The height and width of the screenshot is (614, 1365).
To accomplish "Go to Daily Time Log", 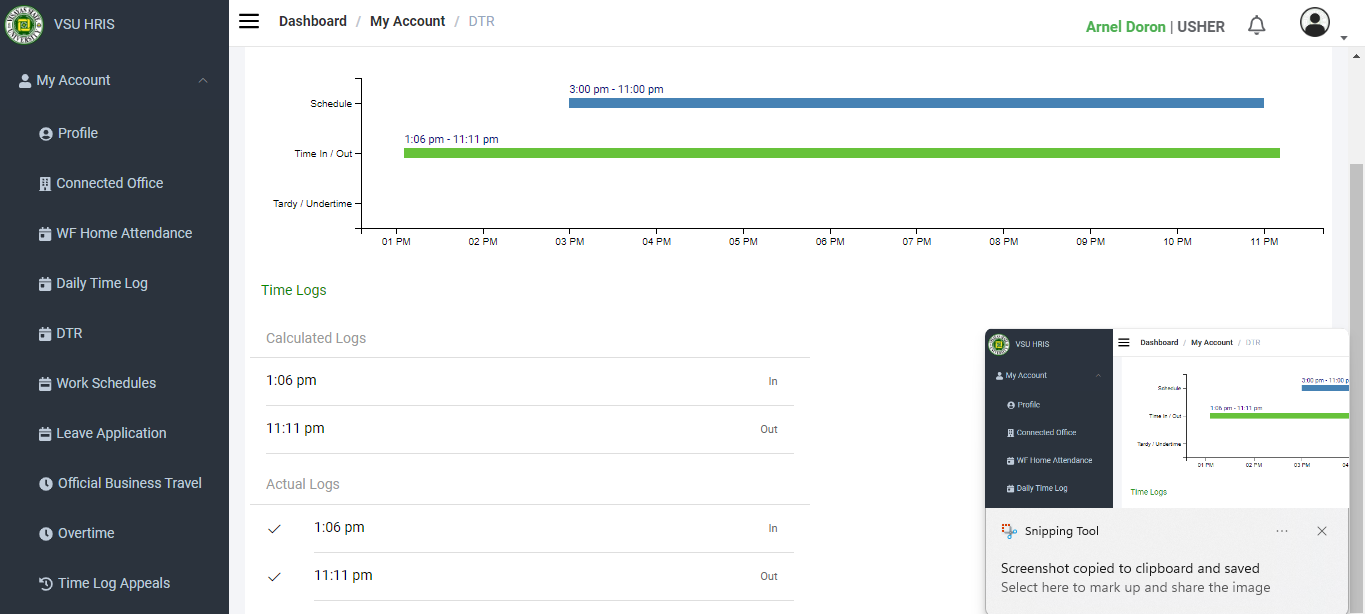I will coord(101,283).
